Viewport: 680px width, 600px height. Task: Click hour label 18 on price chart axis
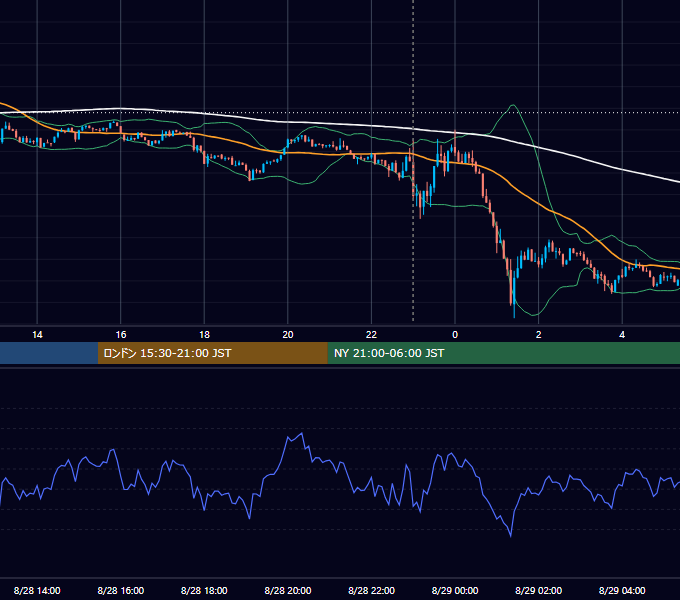[x=204, y=335]
